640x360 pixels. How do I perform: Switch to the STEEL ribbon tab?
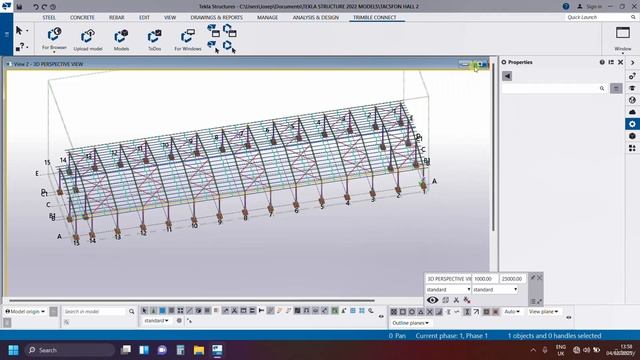tap(49, 18)
